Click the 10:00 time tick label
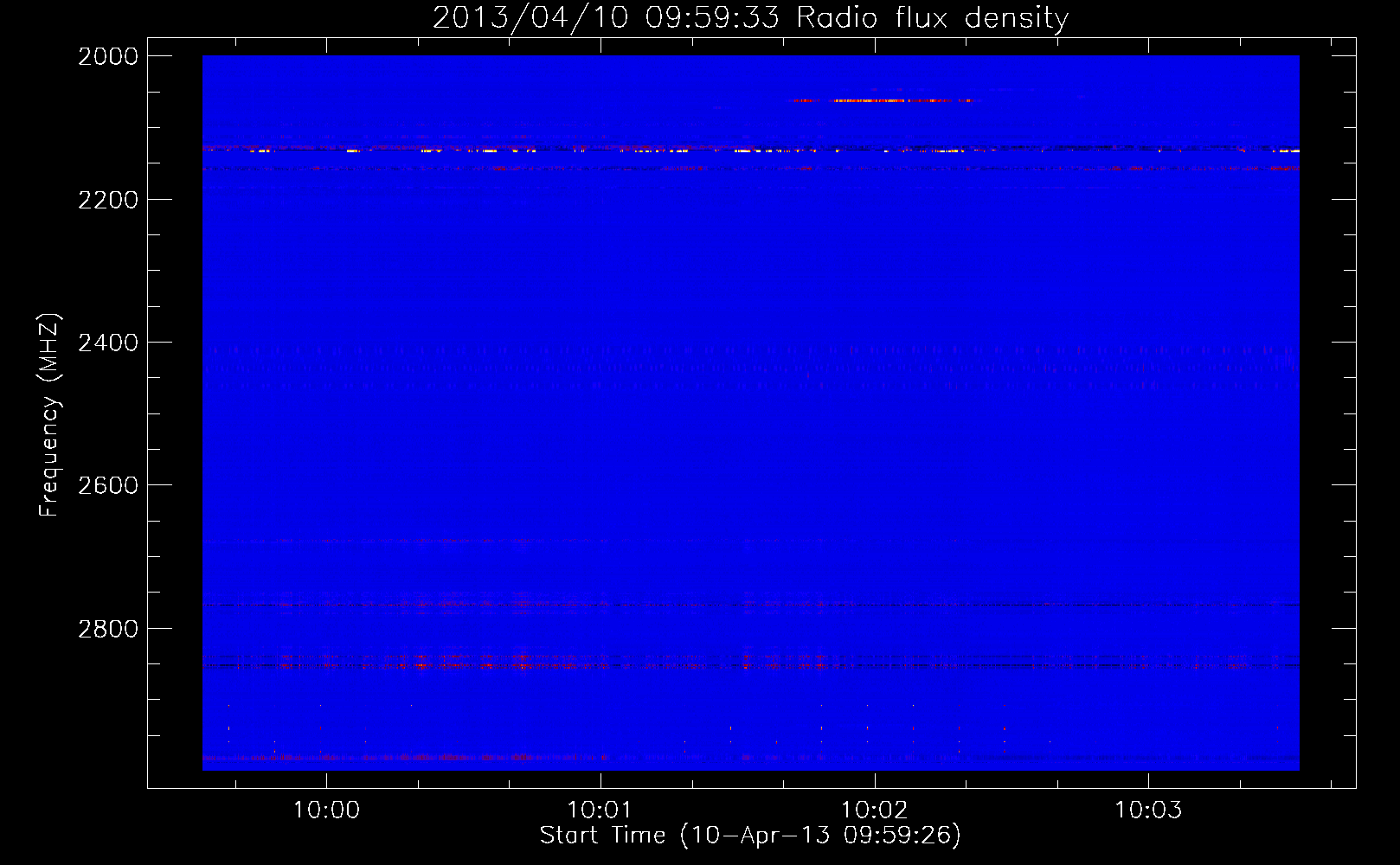Screen dimensions: 1400x865 (x=326, y=811)
